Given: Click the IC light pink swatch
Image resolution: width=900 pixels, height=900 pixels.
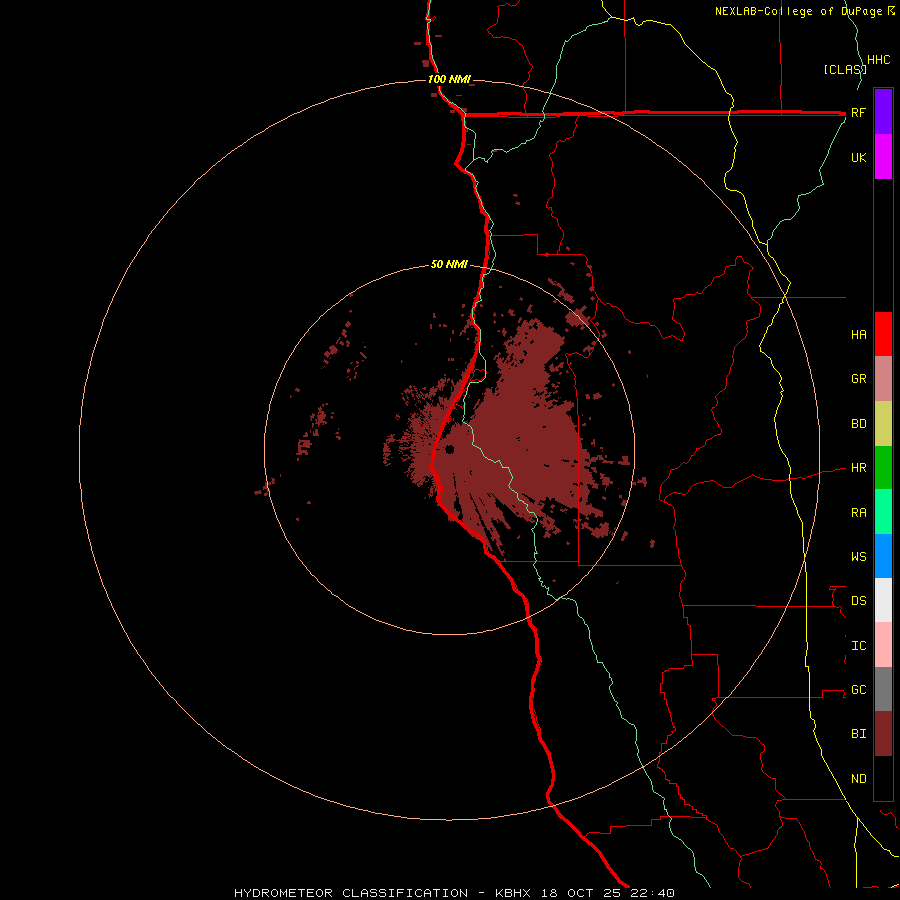Looking at the screenshot, I should [x=883, y=645].
